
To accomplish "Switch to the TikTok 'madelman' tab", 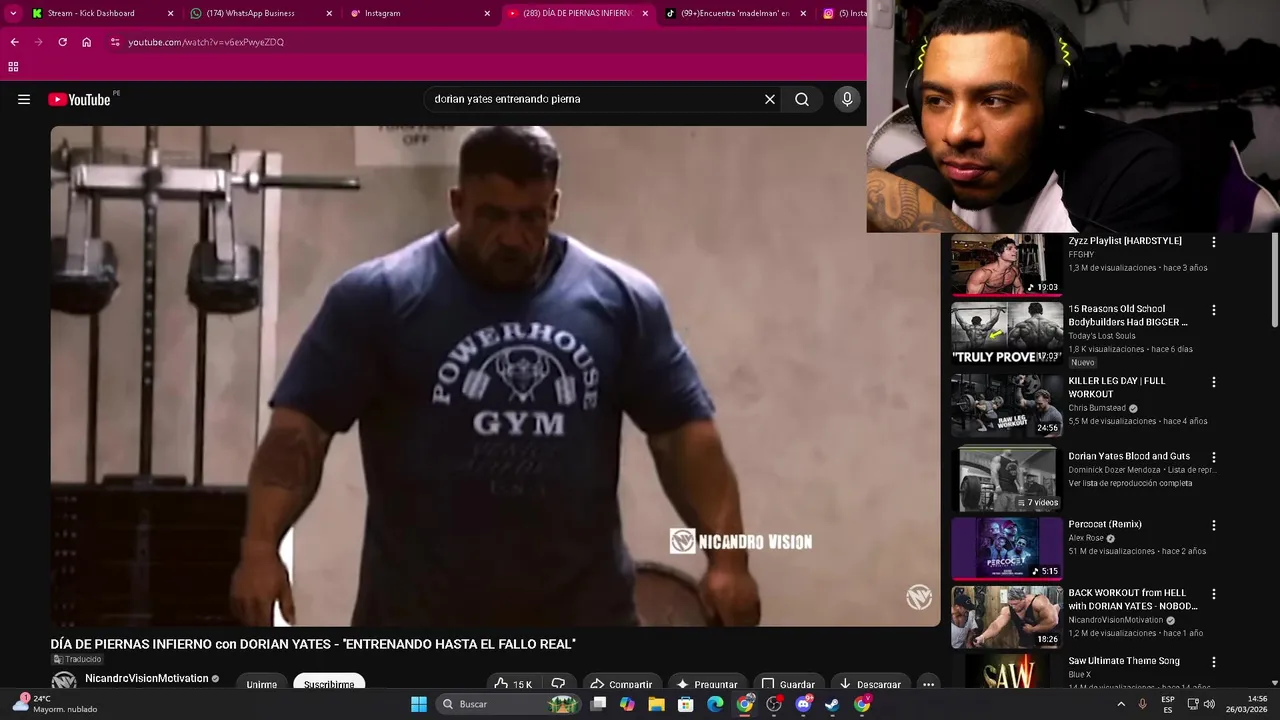I will pyautogui.click(x=735, y=13).
